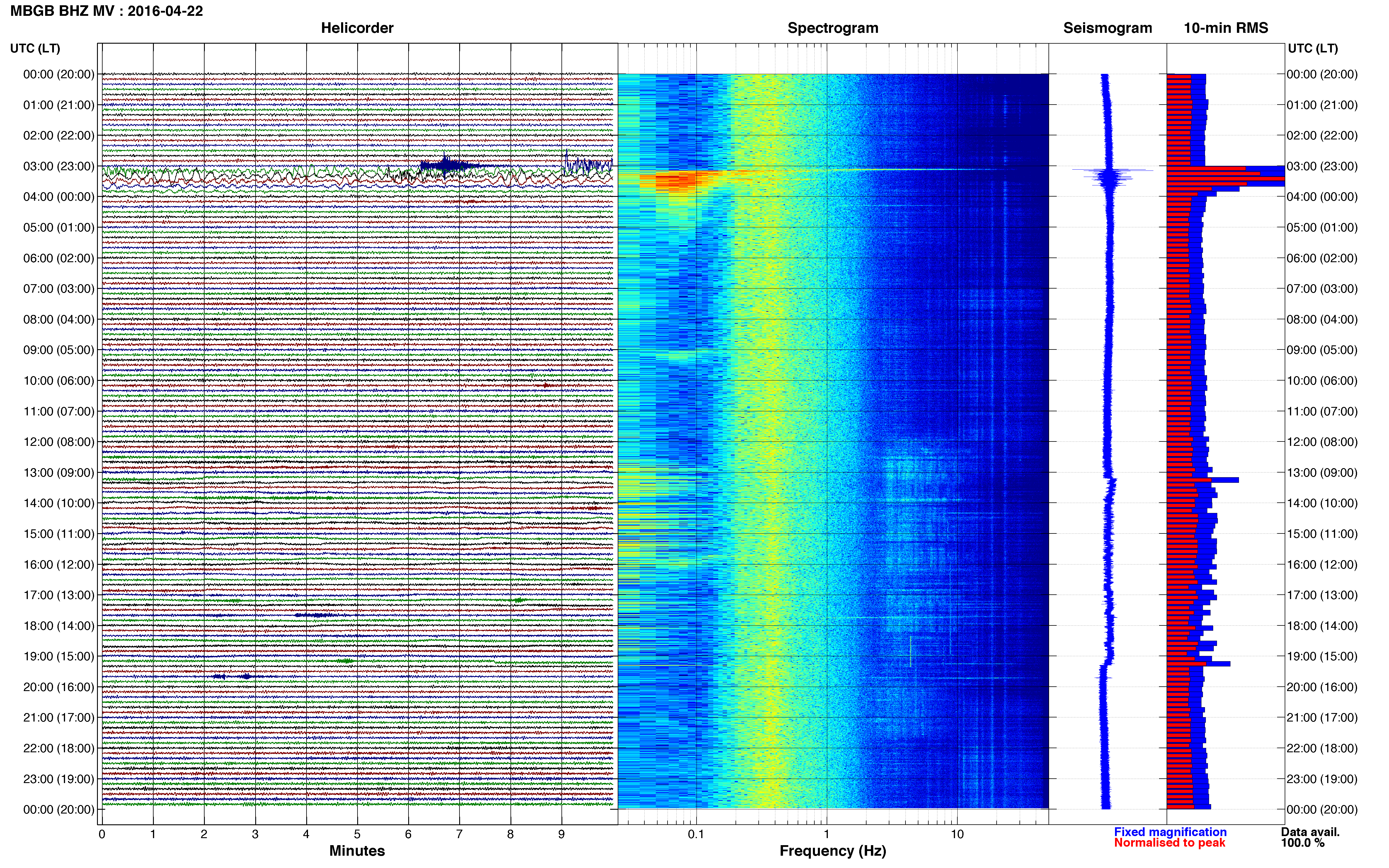
Task: Click RMS-side time label "11:00 (07:00)"
Action: tap(1322, 412)
